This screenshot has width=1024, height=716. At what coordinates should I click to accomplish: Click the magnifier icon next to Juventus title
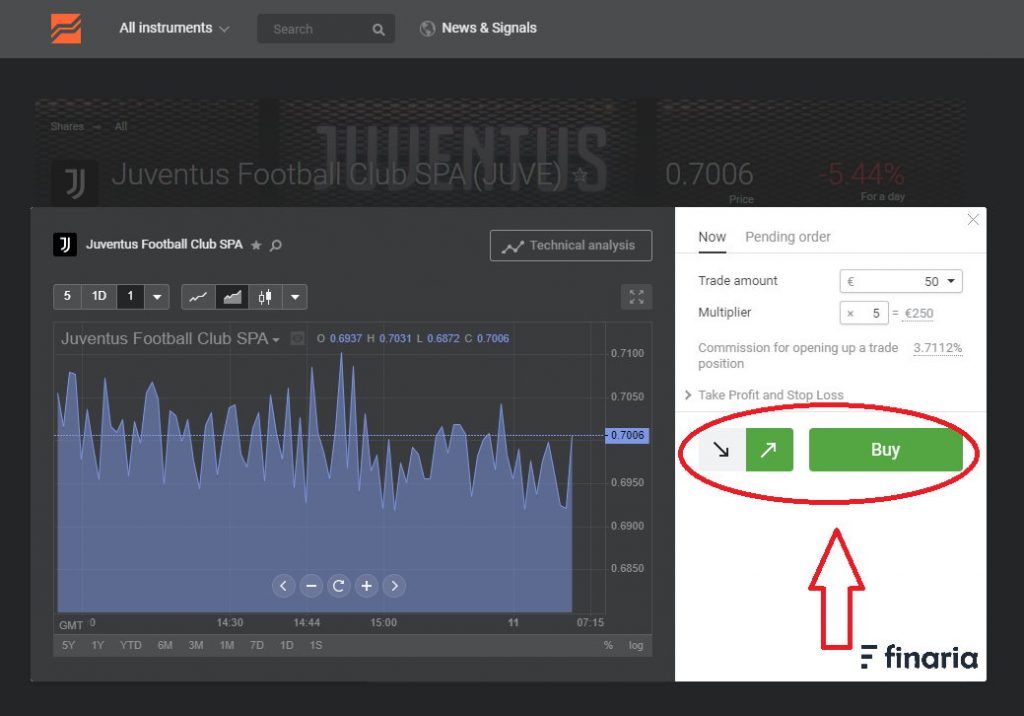point(276,245)
